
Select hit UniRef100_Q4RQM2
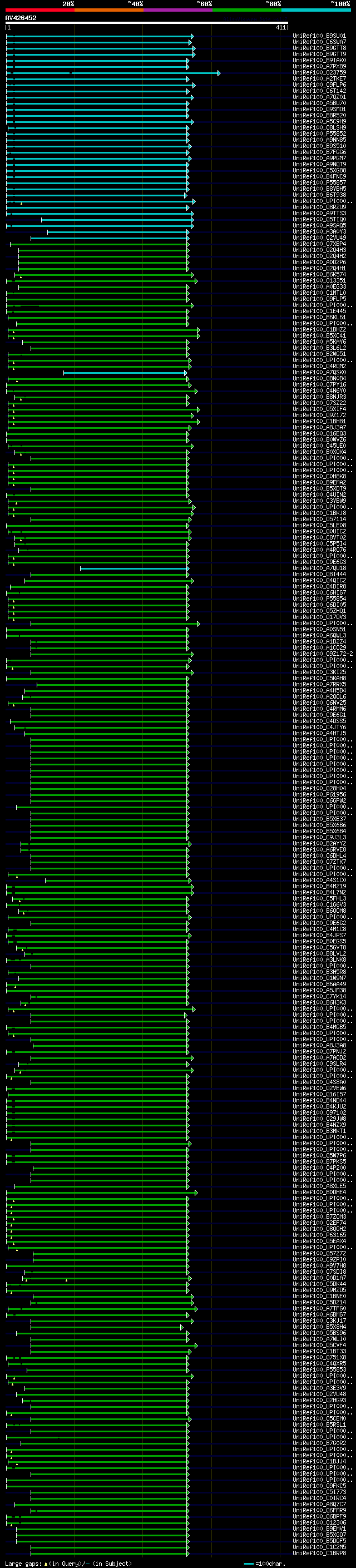point(319,367)
